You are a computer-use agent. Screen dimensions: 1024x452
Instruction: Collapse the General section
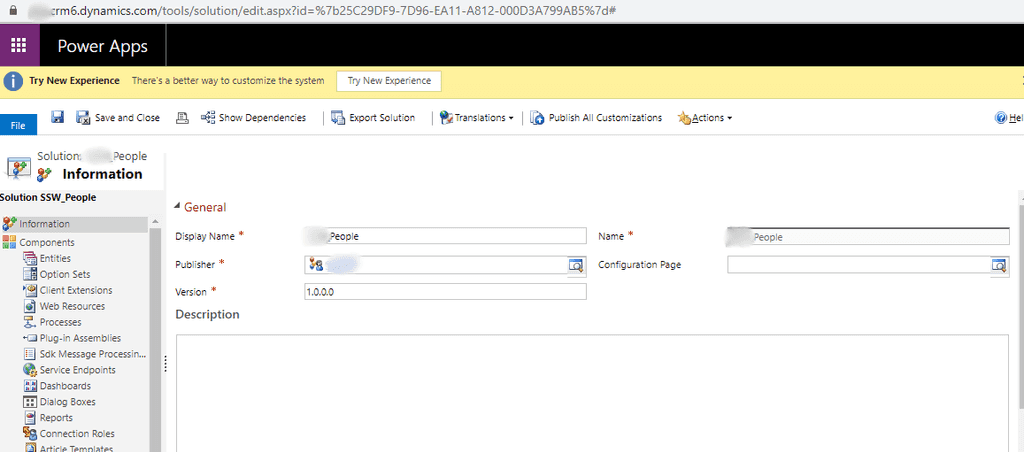coord(179,207)
